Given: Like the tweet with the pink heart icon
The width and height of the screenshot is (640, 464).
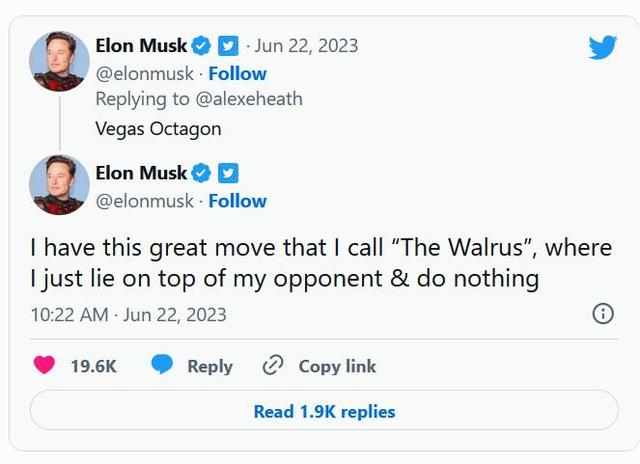Looking at the screenshot, I should pos(44,365).
